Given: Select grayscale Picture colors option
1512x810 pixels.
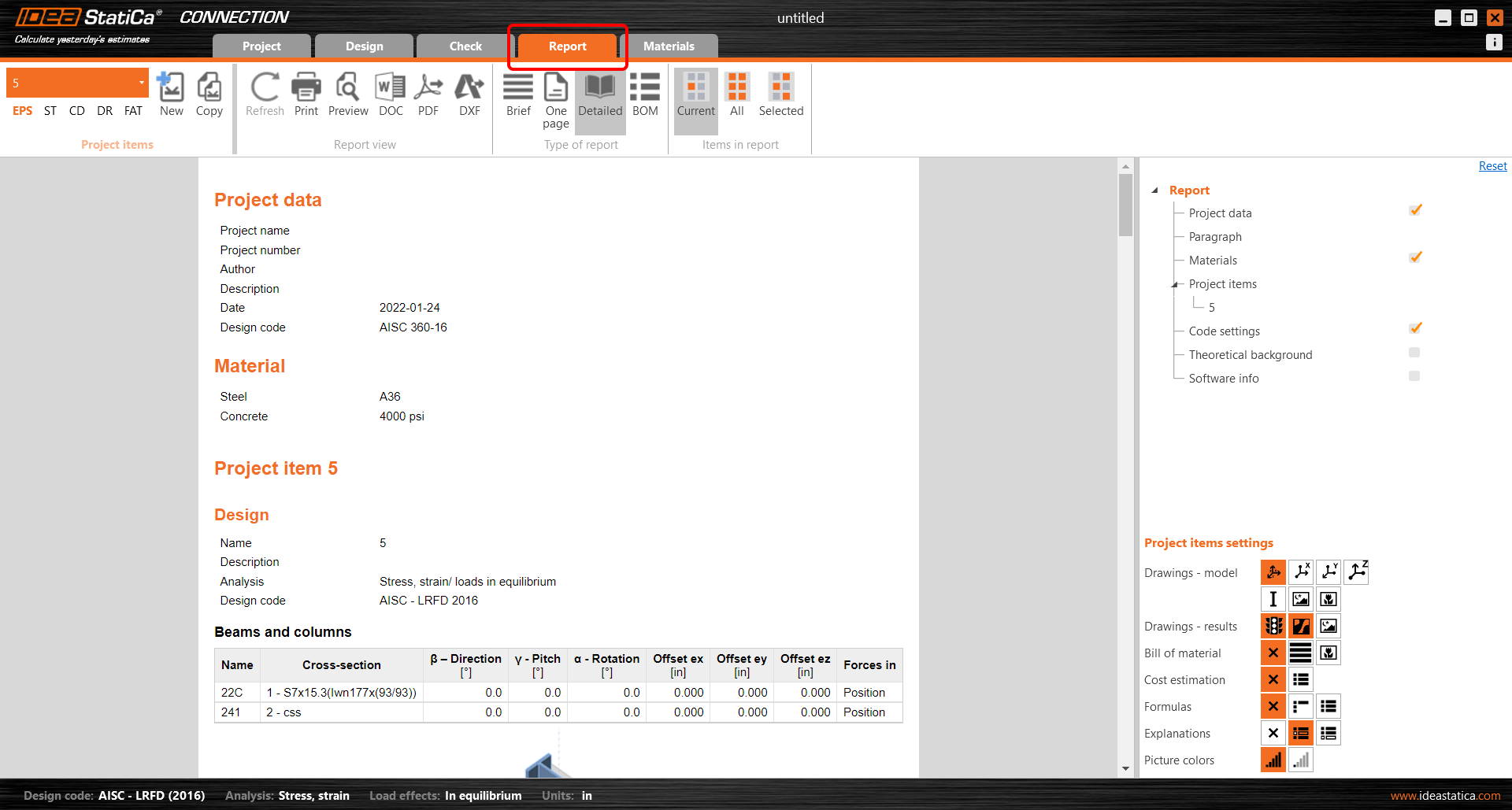Looking at the screenshot, I should click(x=1301, y=760).
